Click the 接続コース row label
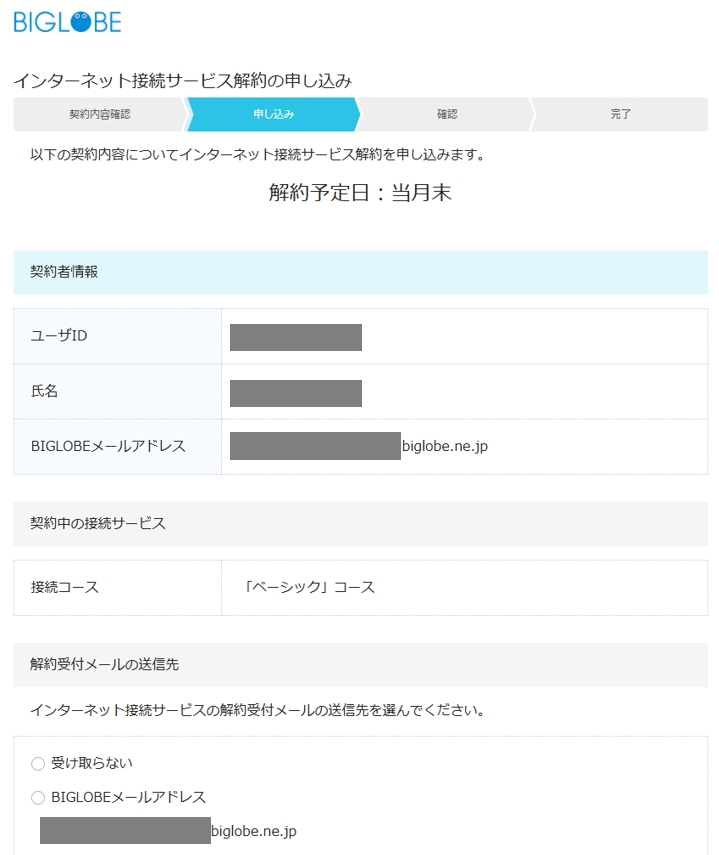 65,587
